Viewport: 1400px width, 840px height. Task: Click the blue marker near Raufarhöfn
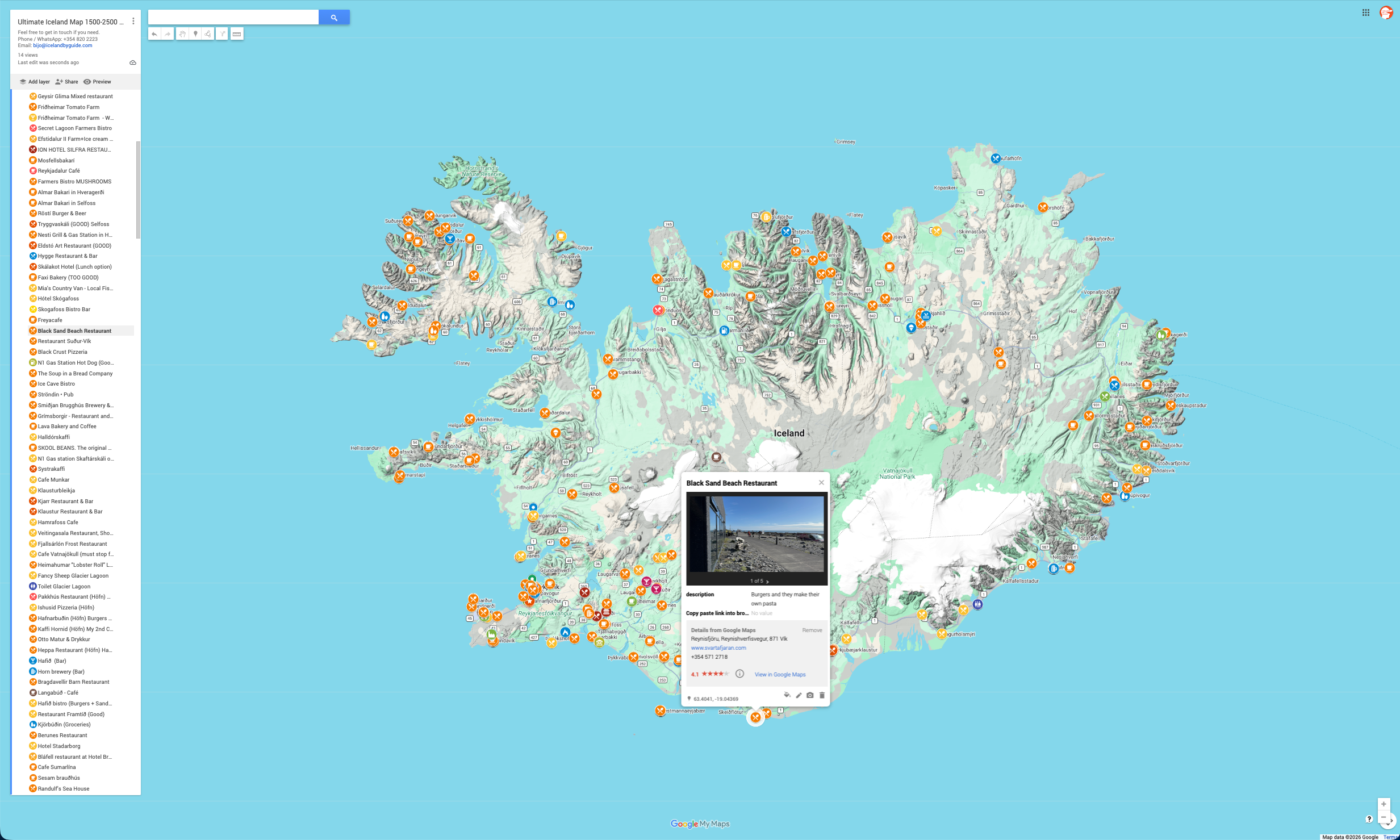(996, 158)
